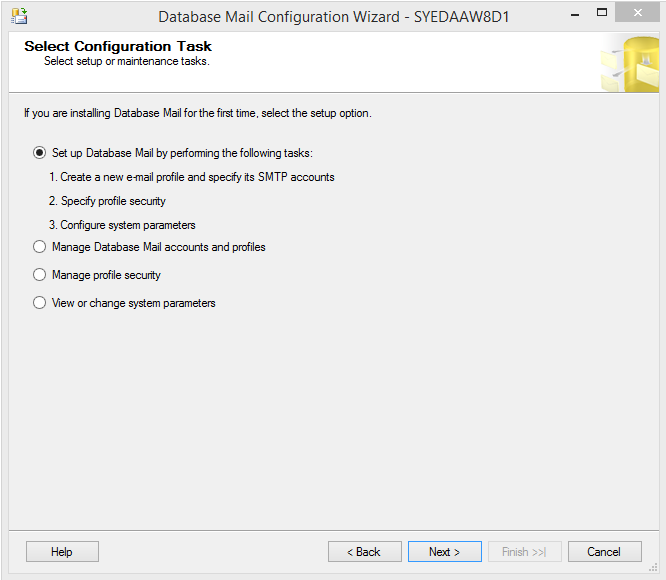666x580 pixels.
Task: Maximize the wizard window
Action: 602,13
